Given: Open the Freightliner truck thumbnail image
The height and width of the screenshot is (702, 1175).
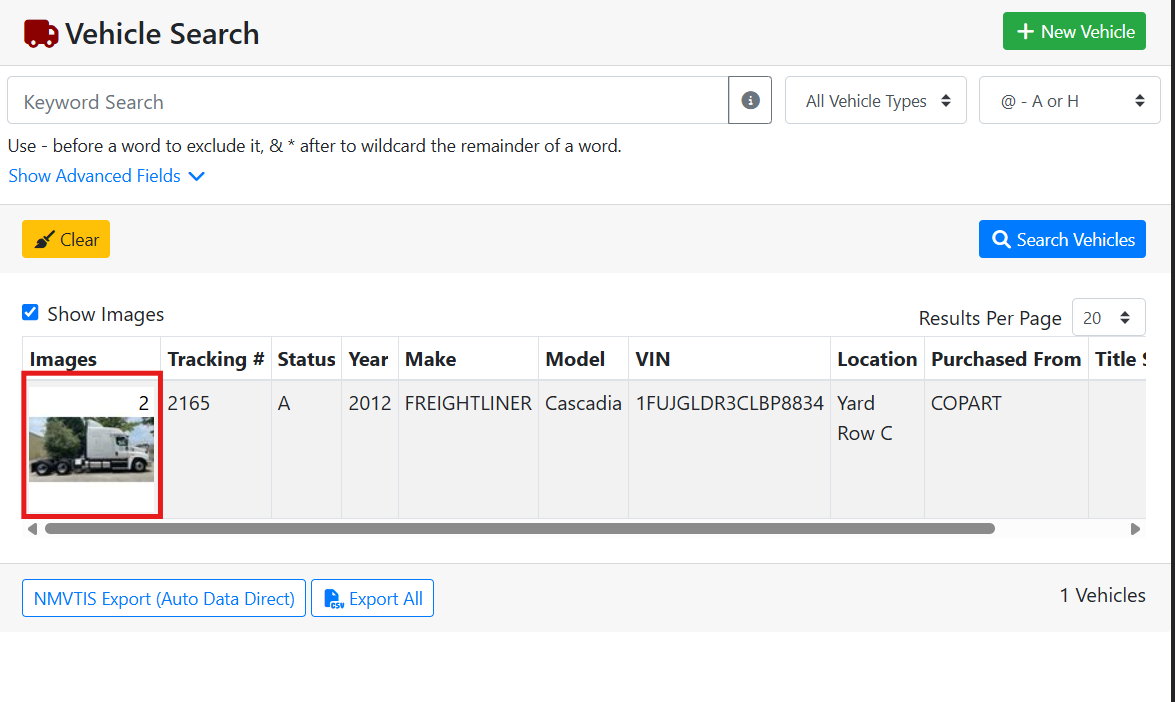Looking at the screenshot, I should pos(91,449).
